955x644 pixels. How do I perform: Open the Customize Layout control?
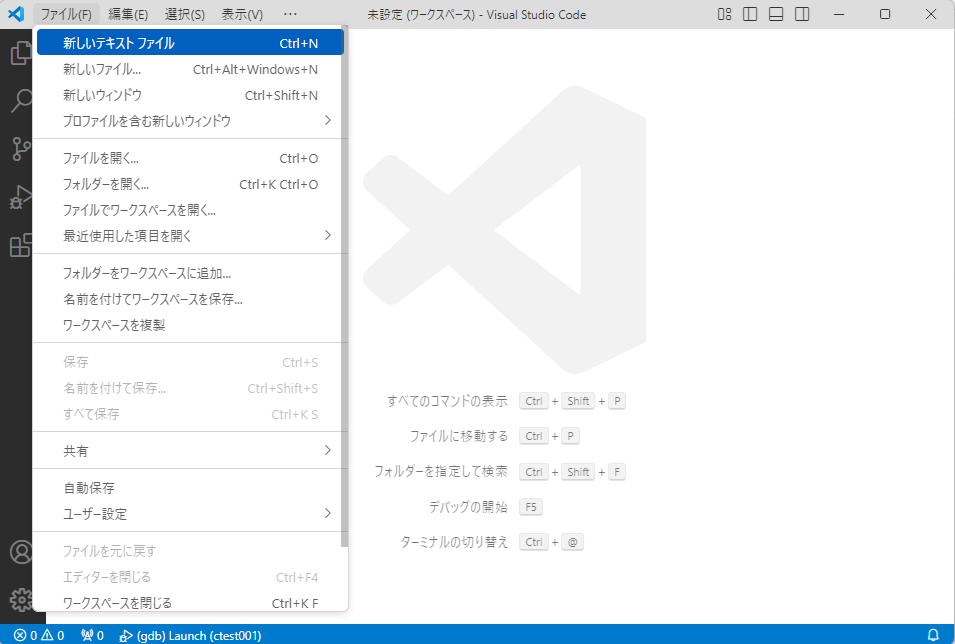[x=724, y=14]
